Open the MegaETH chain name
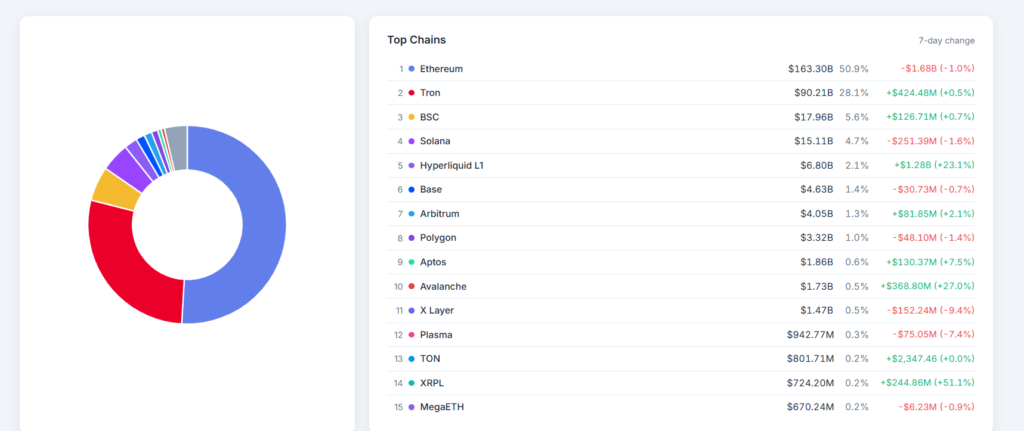 442,407
